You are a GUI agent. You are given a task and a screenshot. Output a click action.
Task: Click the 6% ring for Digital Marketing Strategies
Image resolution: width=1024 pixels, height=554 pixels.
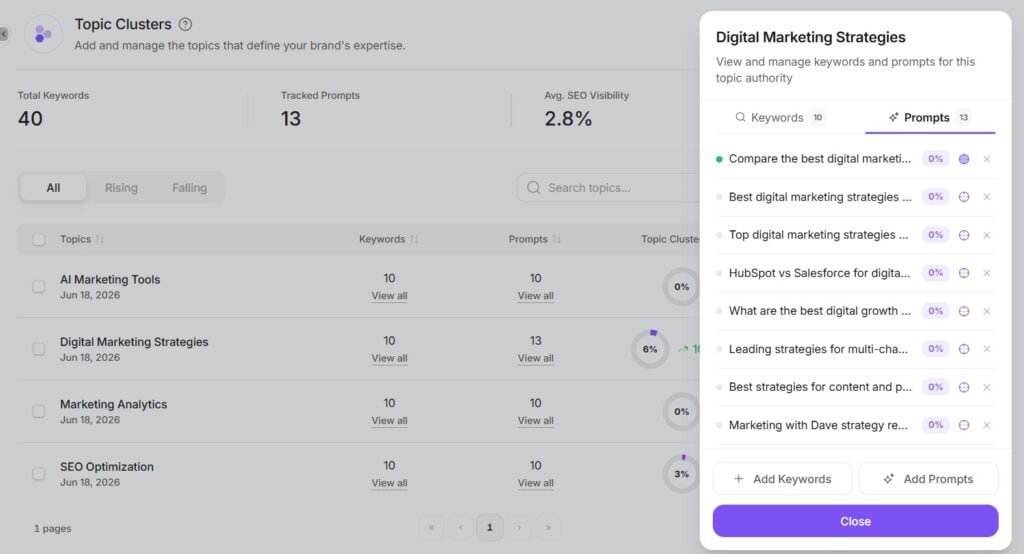point(650,349)
